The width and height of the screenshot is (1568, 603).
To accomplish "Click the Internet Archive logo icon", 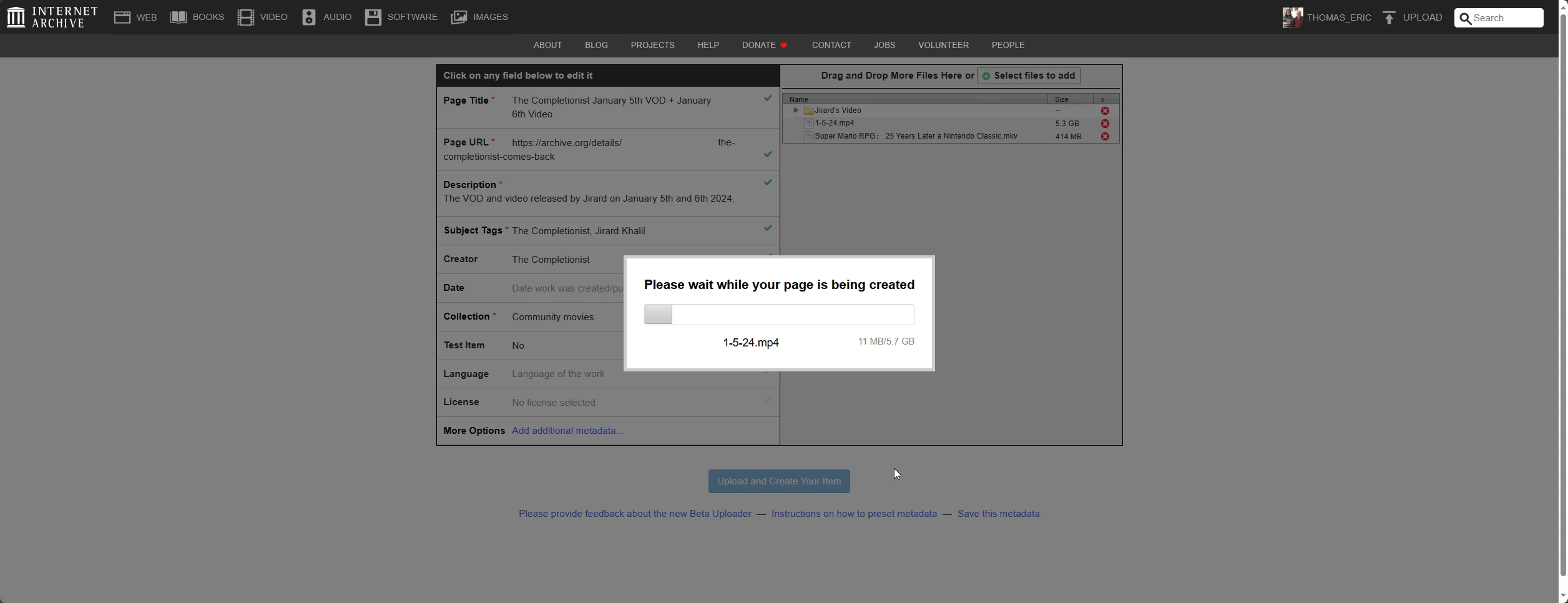I will point(16,17).
